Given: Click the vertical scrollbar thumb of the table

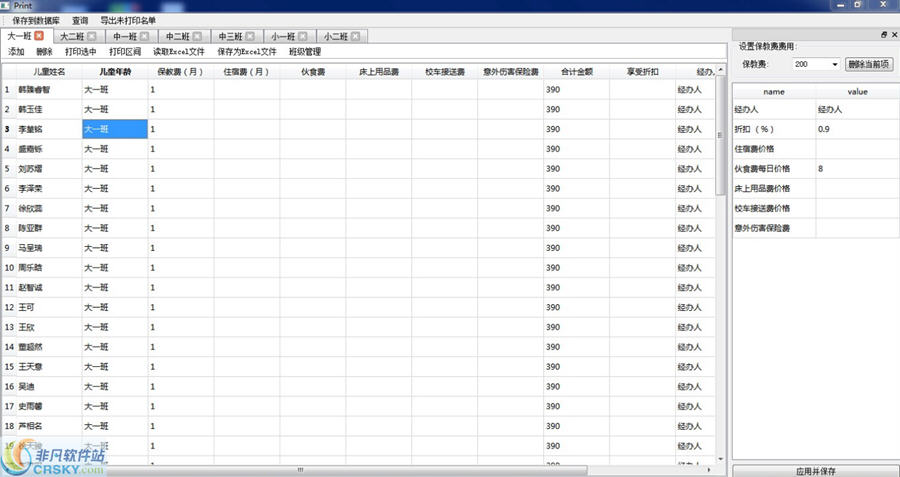Looking at the screenshot, I should (720, 135).
